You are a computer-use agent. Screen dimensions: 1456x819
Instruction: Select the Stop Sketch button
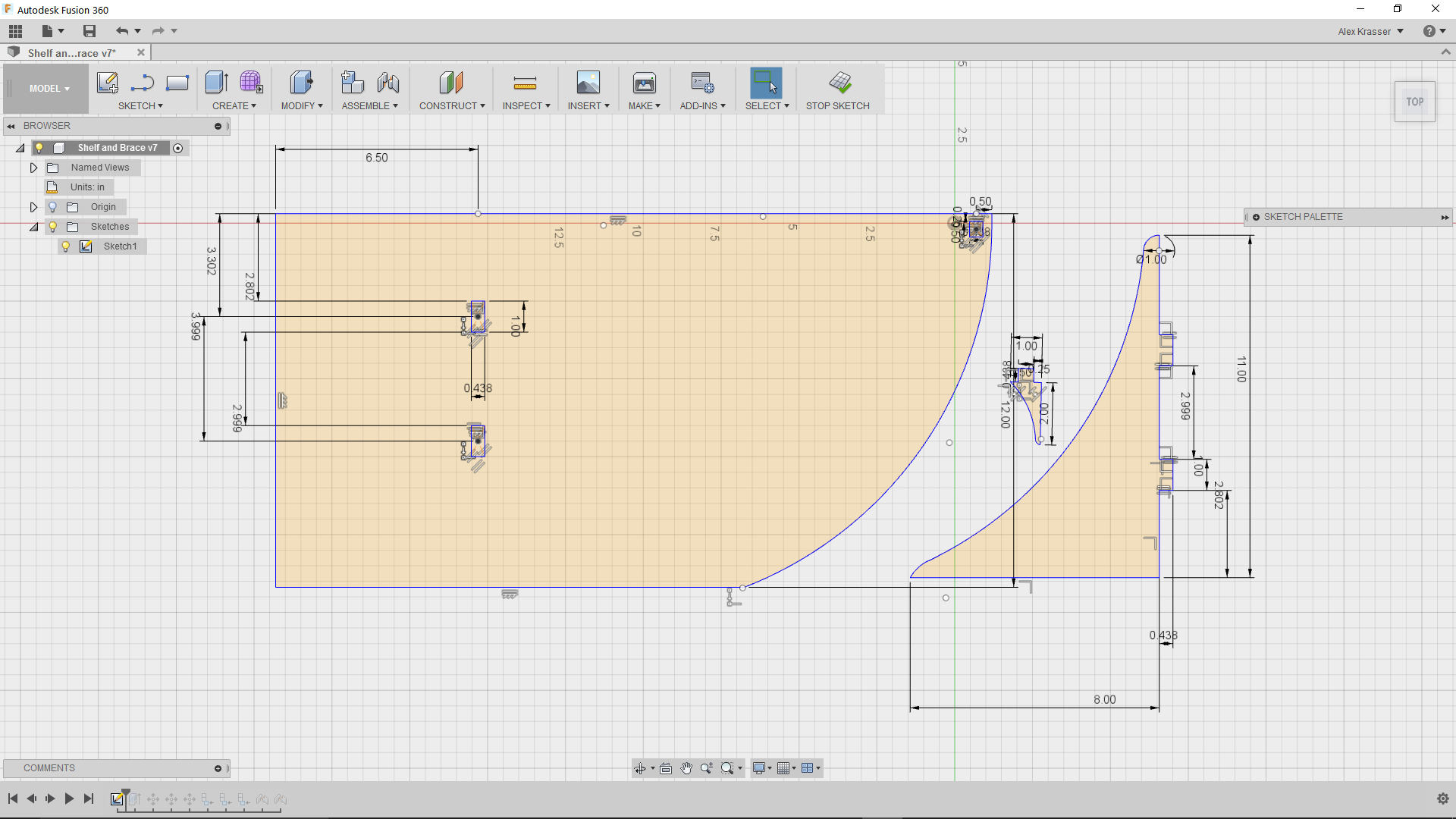837,88
